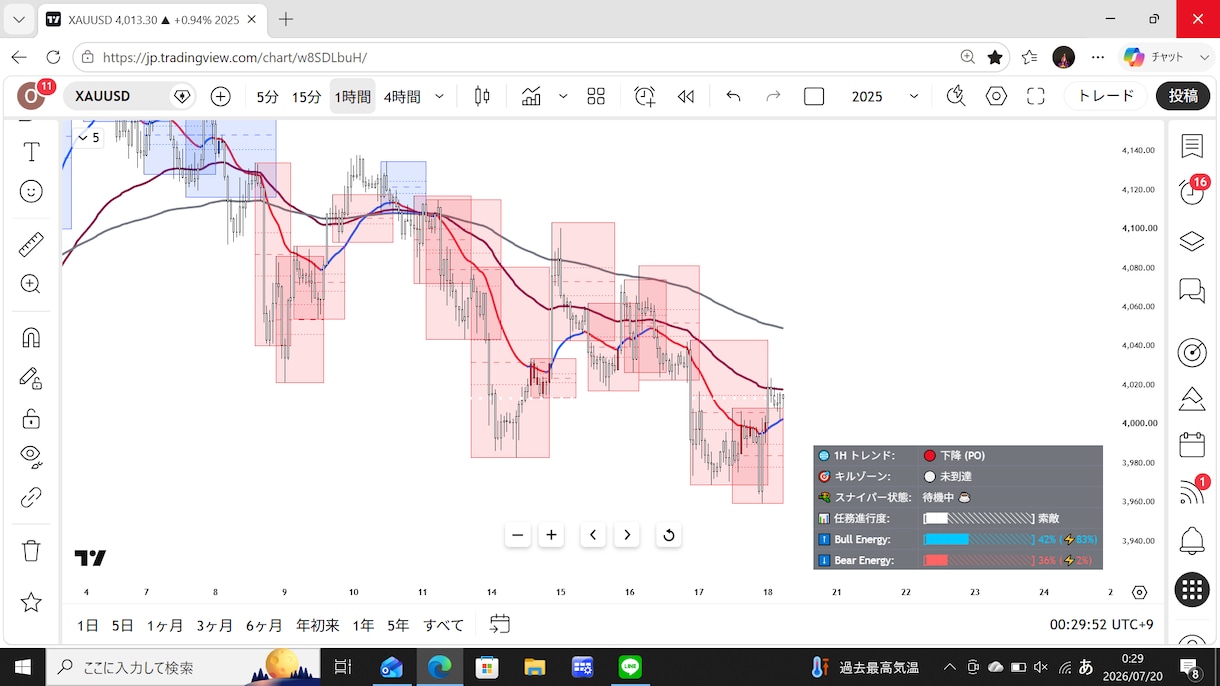Switch to the 4時間 timeframe
This screenshot has height=686, width=1220.
point(402,96)
